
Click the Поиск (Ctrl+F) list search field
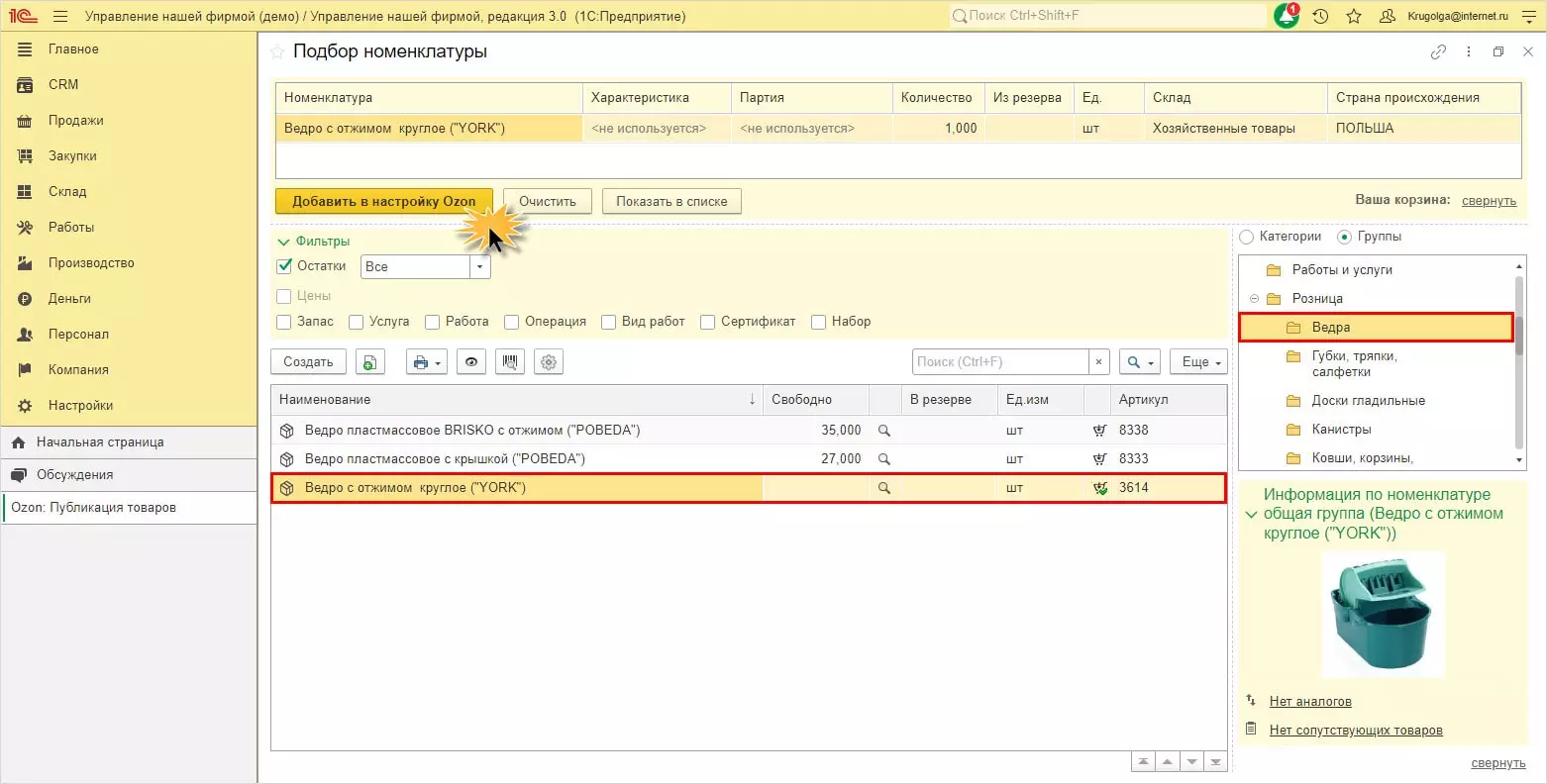coord(998,362)
